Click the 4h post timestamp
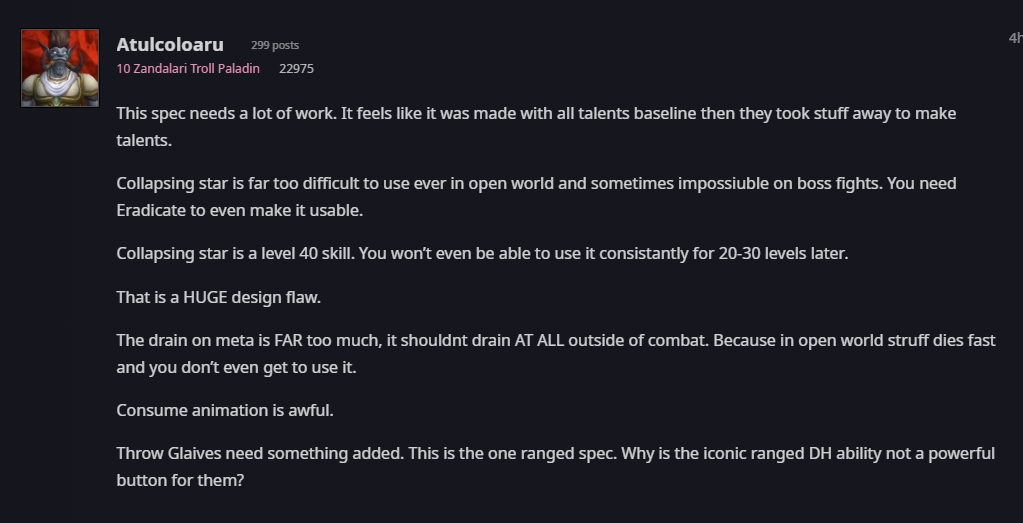Screen dimensions: 1023x523 1014,38
